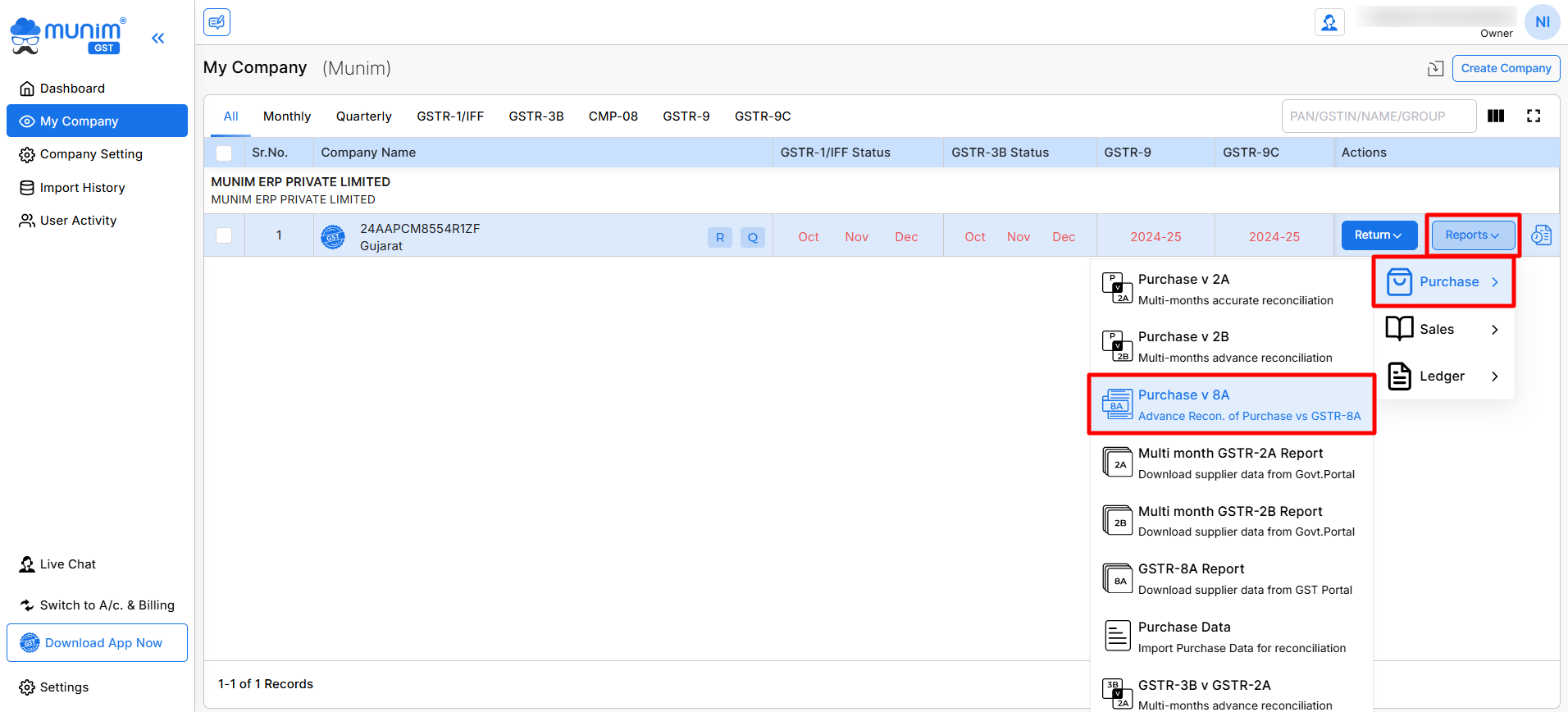The image size is (1568, 712).
Task: Click the column layout icon beside search
Action: pos(1496,116)
